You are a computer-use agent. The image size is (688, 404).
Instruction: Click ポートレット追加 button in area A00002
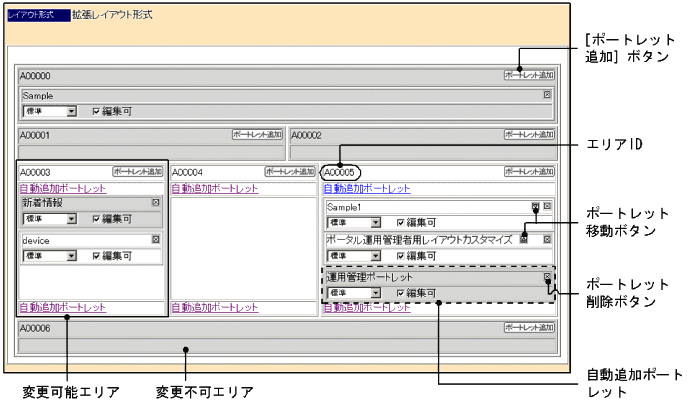[x=529, y=135]
